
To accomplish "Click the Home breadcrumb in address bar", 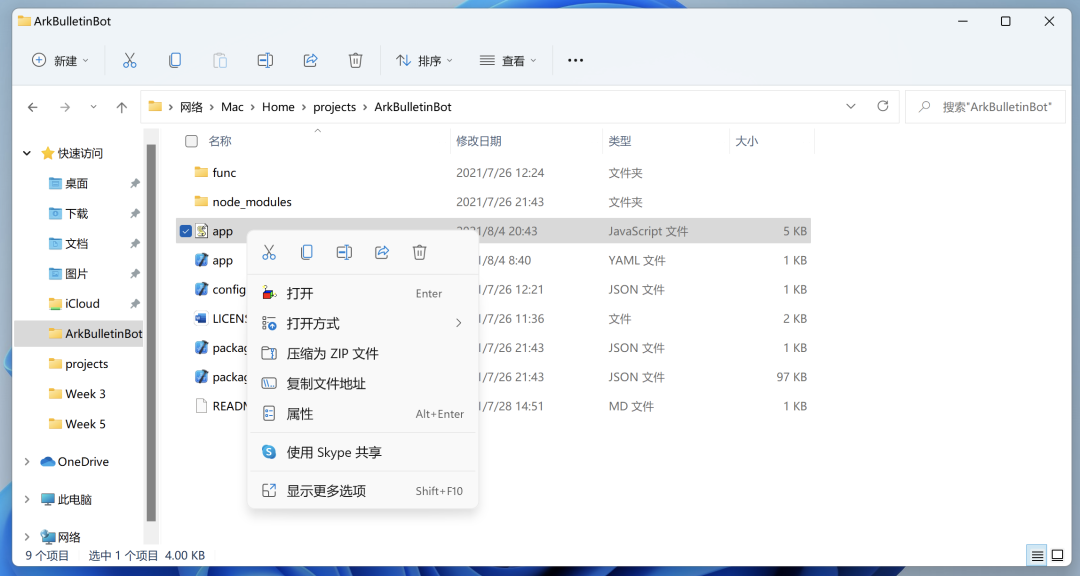I will [x=278, y=107].
